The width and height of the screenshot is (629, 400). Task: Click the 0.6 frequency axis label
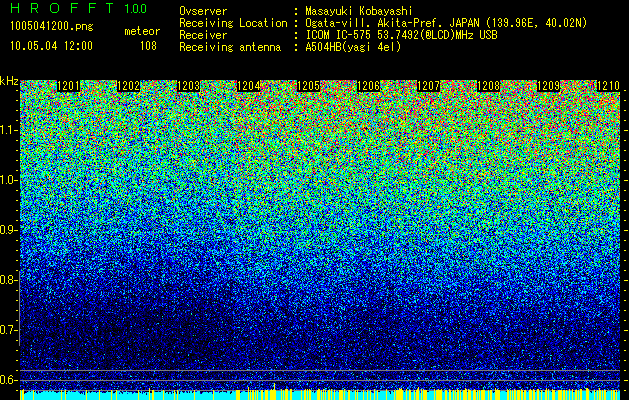[7, 380]
